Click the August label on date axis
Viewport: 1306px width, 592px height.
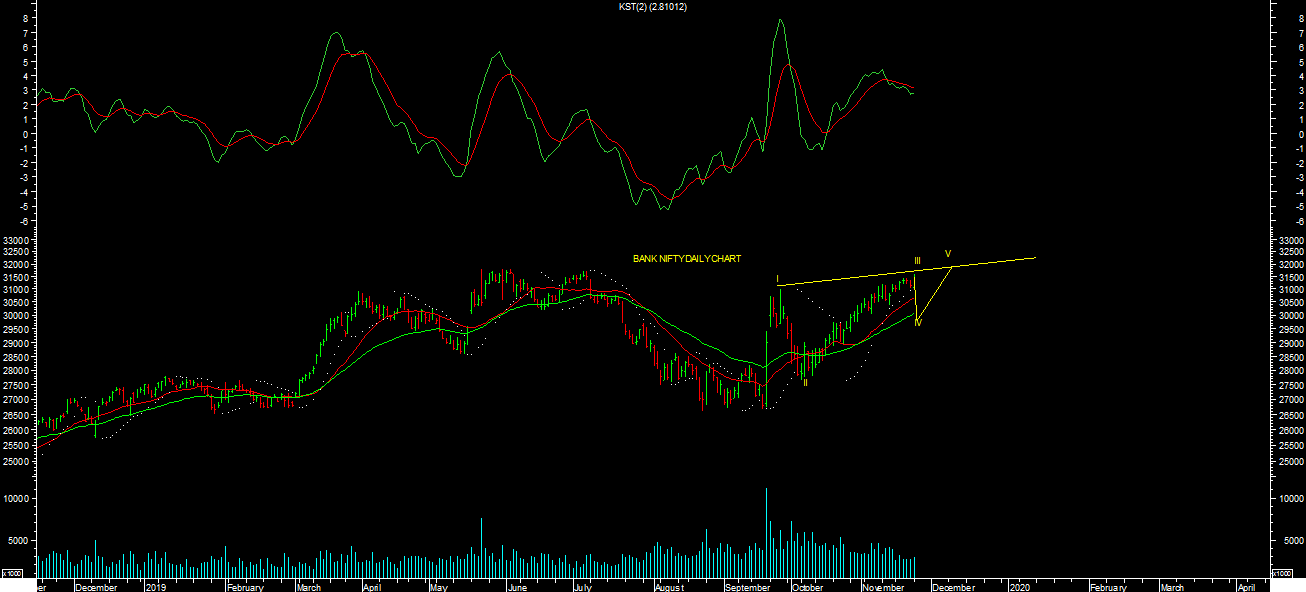click(x=669, y=587)
